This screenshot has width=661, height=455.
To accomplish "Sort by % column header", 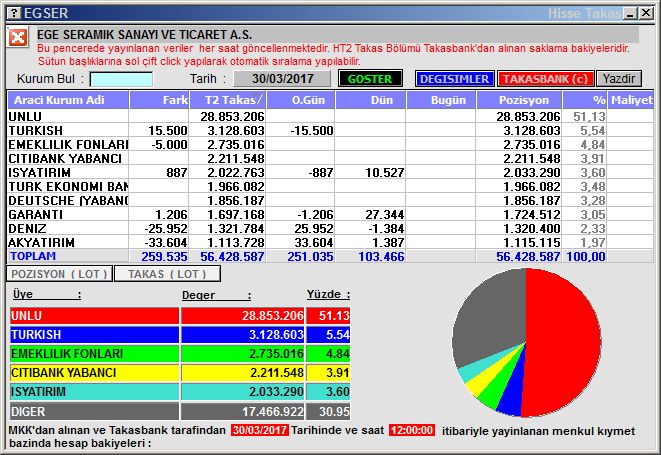I will (585, 100).
